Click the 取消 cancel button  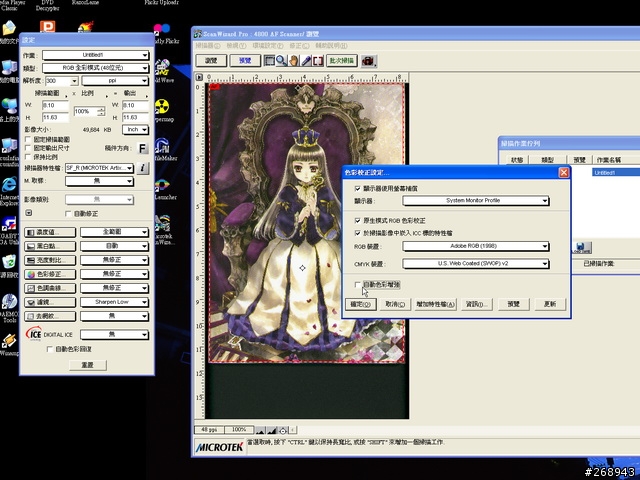pyautogui.click(x=395, y=304)
